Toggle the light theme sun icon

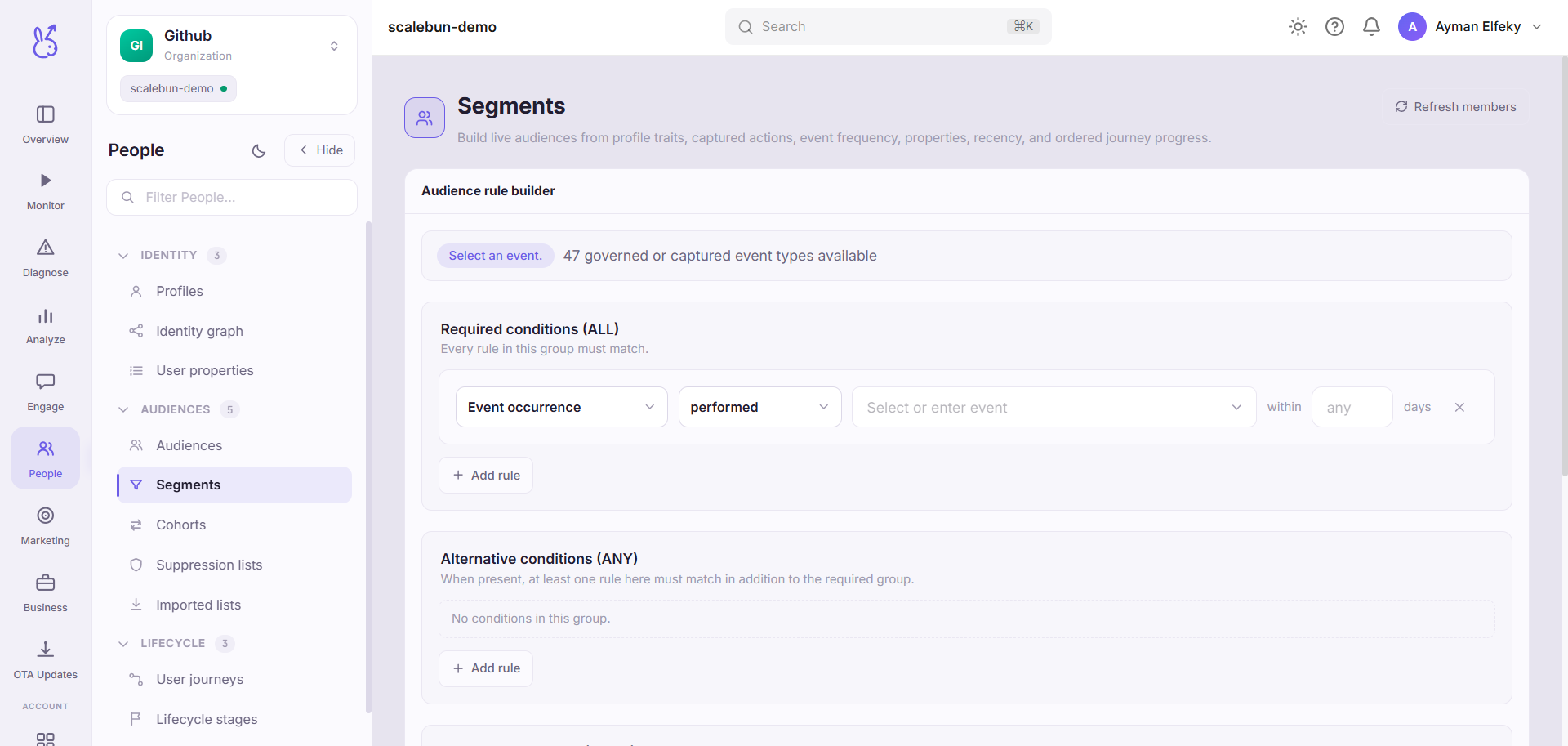click(x=1298, y=27)
